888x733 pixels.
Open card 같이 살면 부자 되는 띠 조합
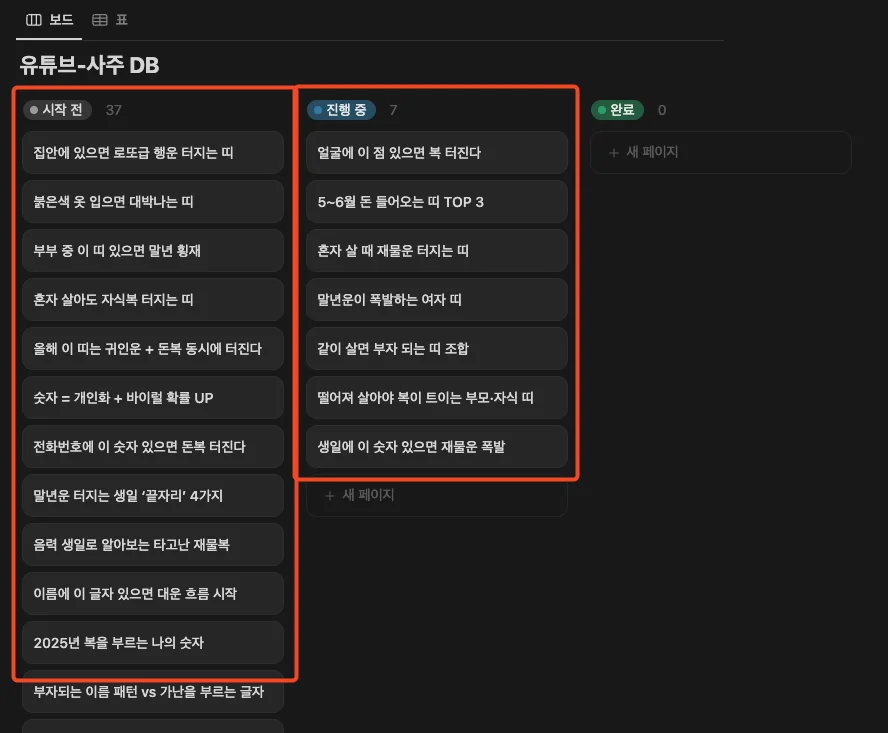point(437,348)
